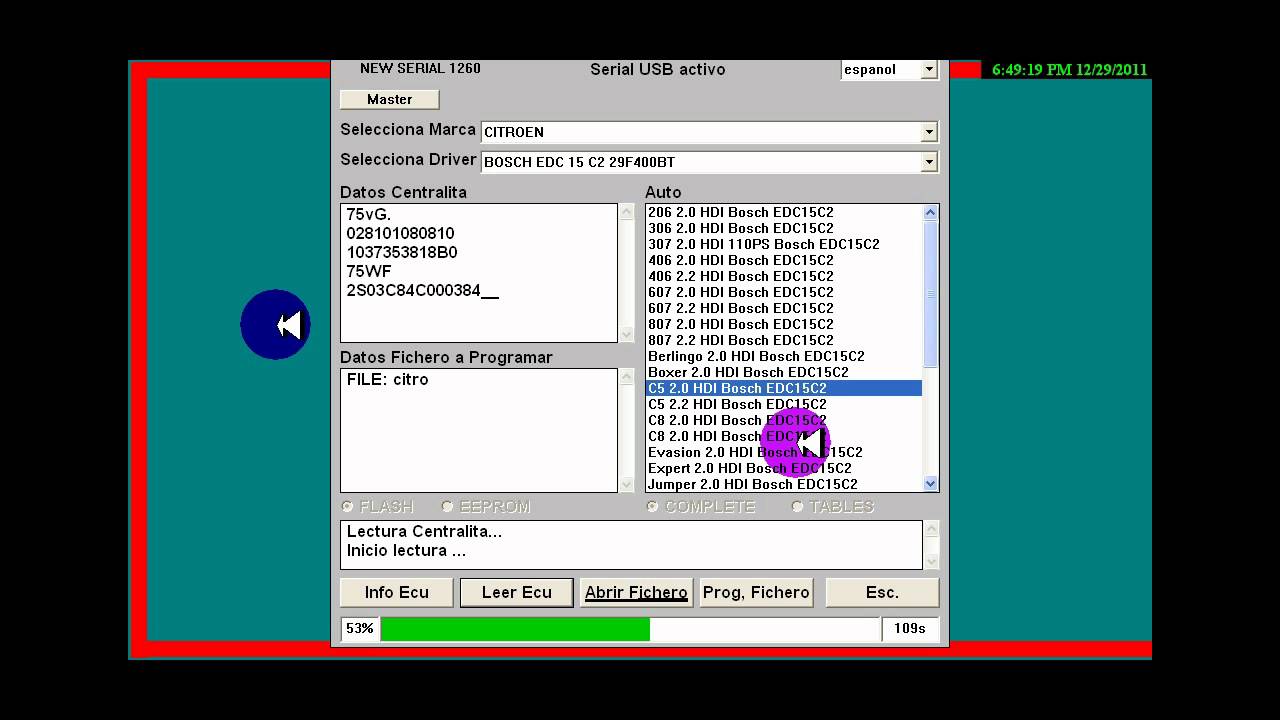Click the NEW SERIAL 1260 label
1280x720 pixels.
(x=420, y=69)
